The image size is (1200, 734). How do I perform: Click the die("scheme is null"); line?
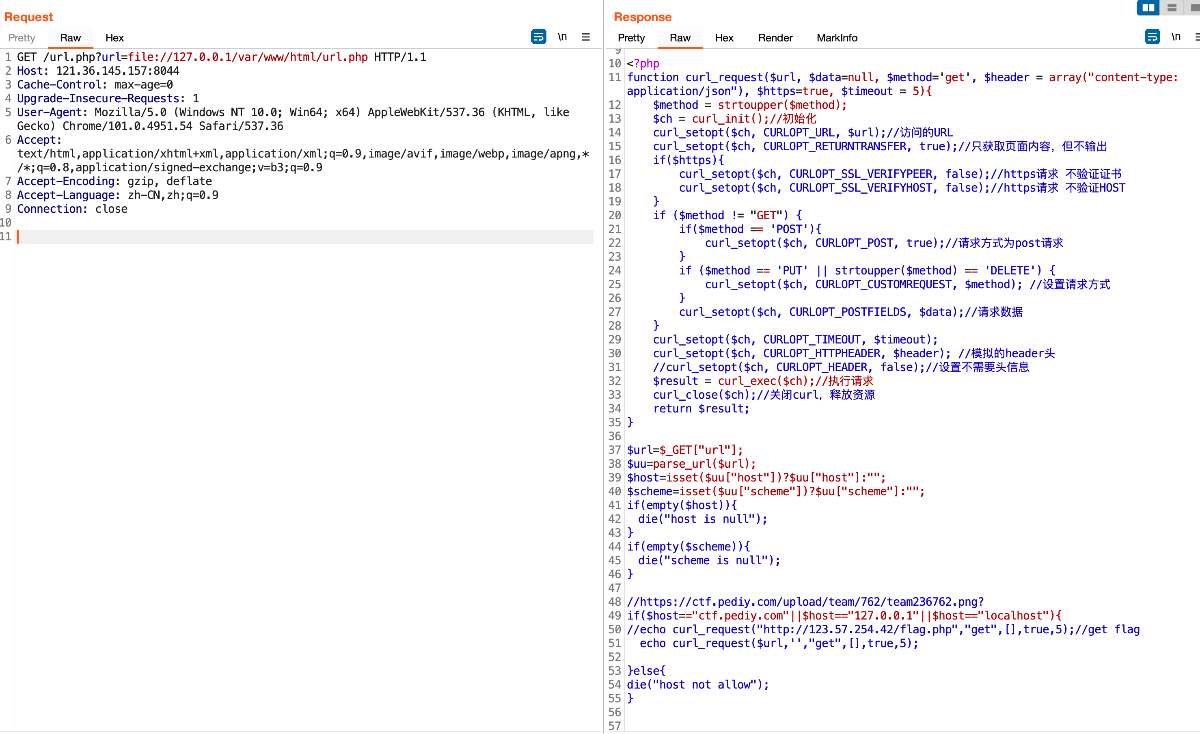point(710,560)
